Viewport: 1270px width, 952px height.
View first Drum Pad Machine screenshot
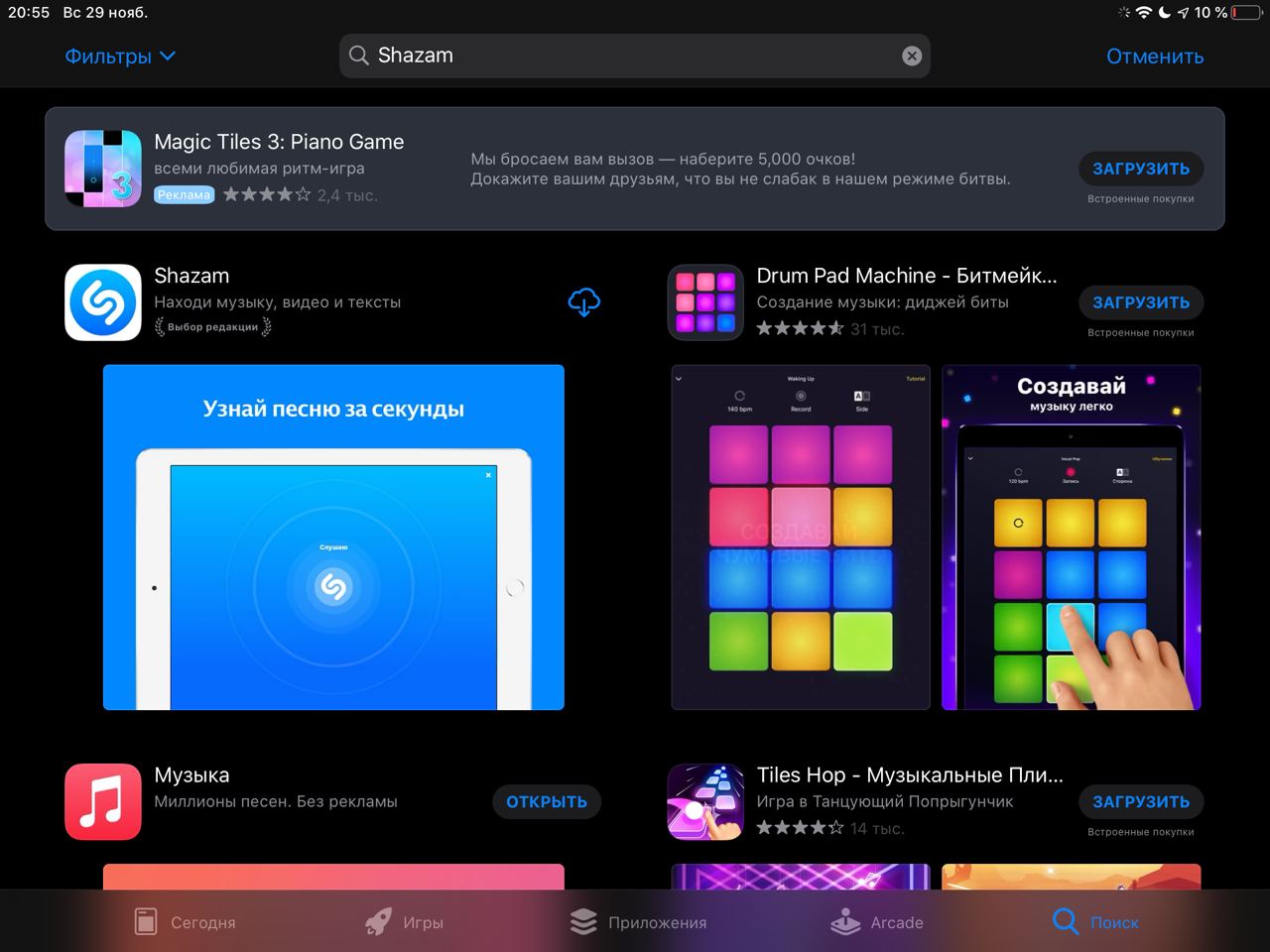[801, 537]
